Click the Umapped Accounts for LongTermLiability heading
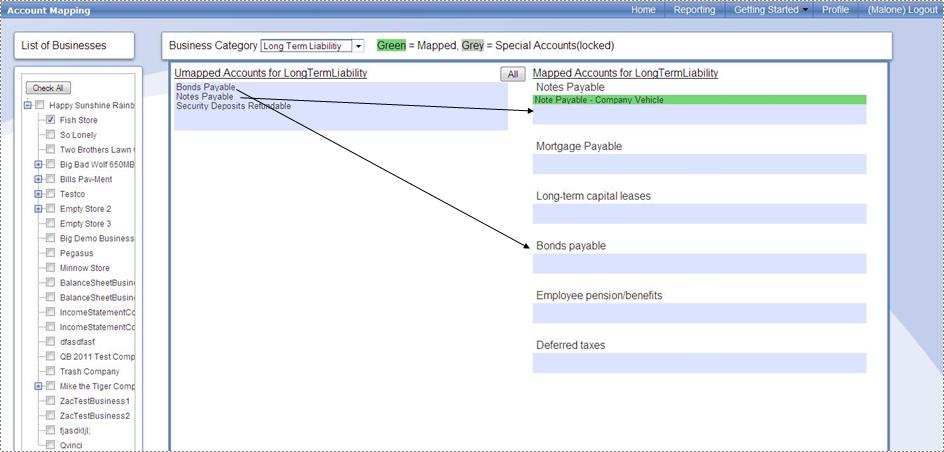The image size is (944, 452). tap(271, 73)
